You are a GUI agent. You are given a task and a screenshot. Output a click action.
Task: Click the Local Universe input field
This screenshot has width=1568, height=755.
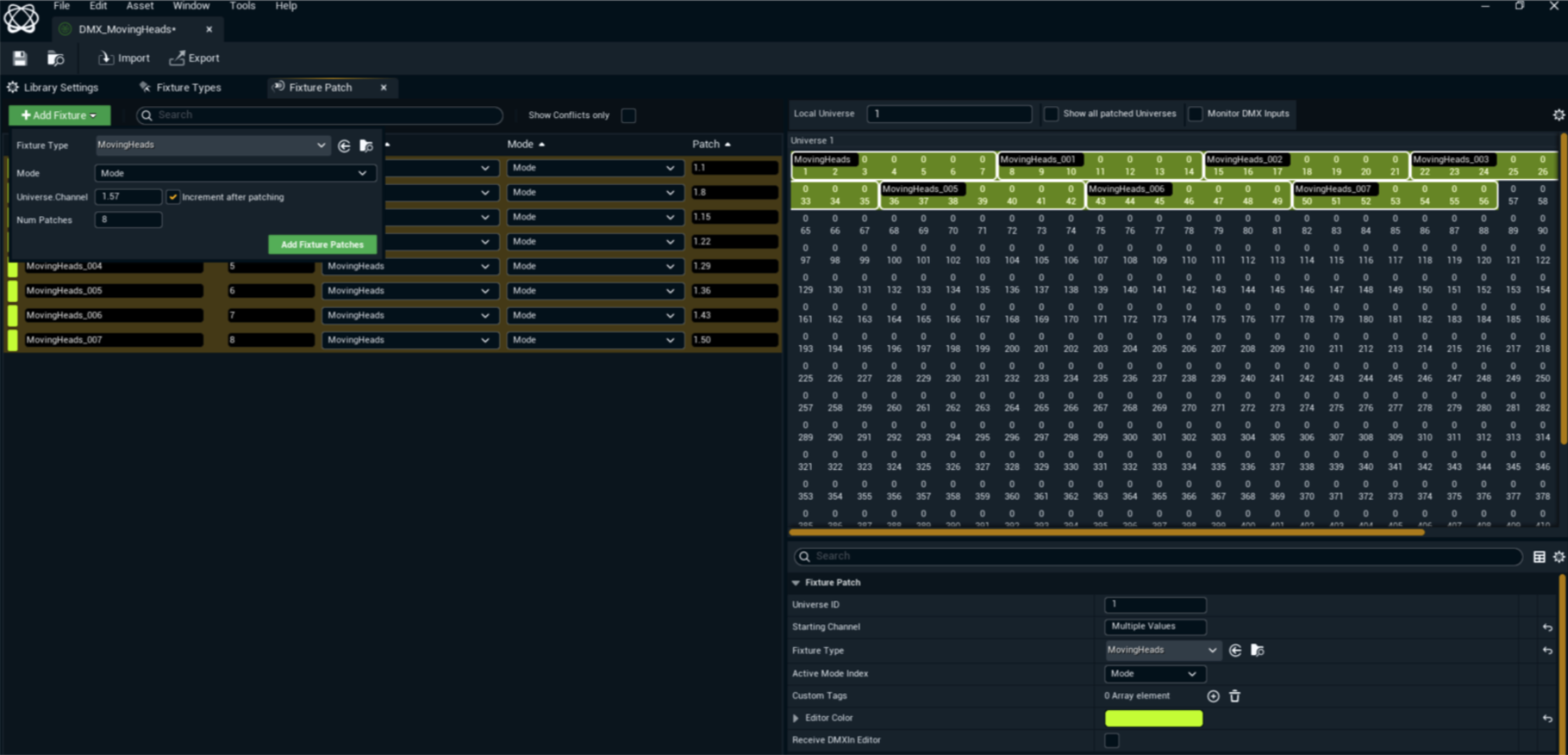coord(949,114)
